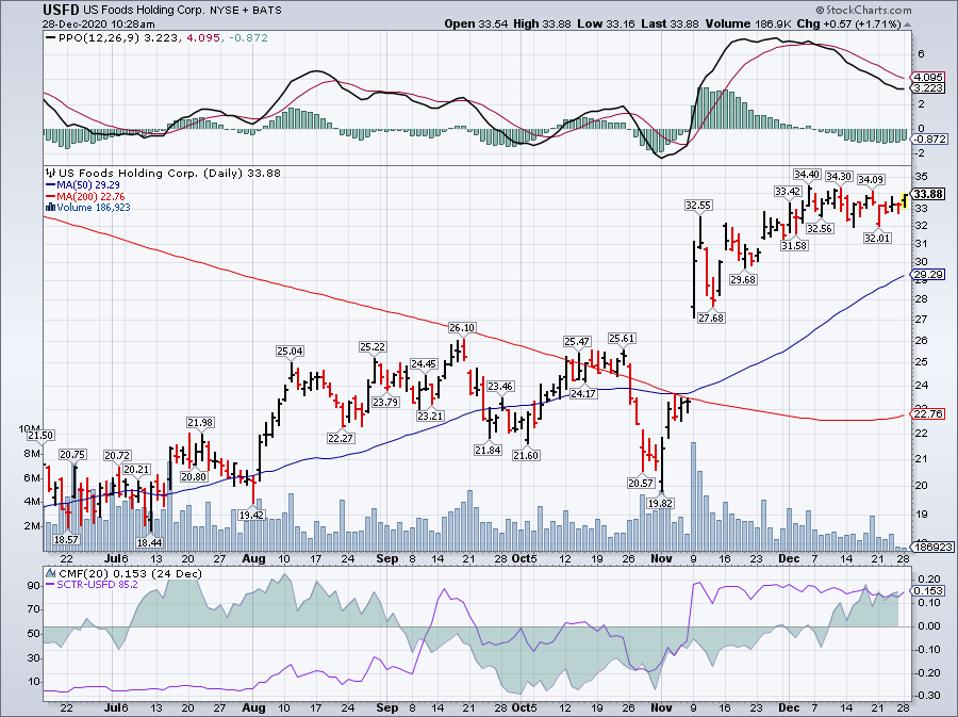Click the 25.22 price annotation
958x717 pixels.
(372, 347)
